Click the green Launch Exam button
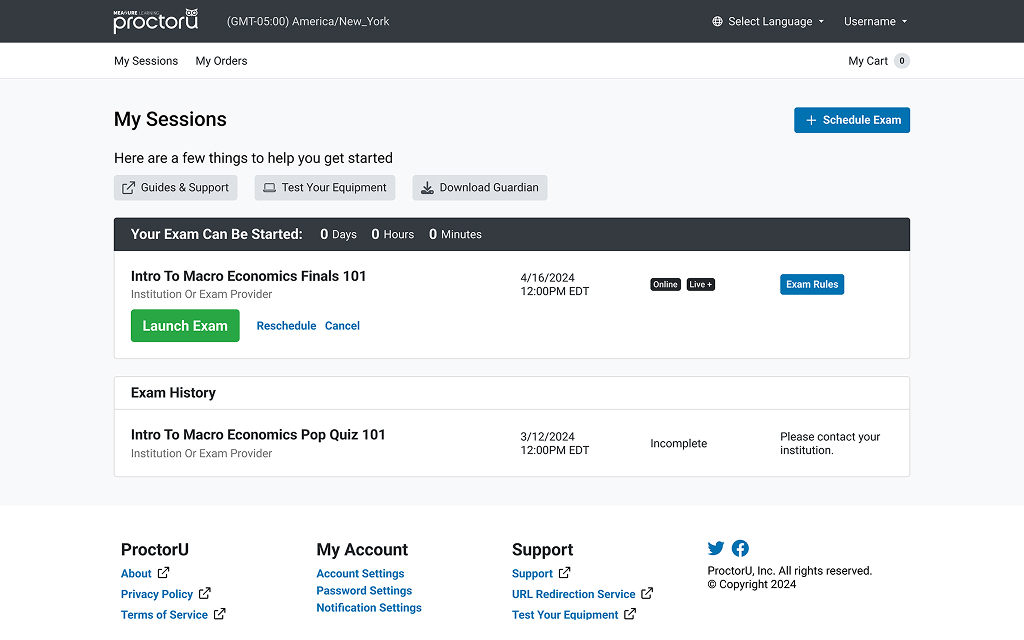The height and width of the screenshot is (640, 1024). (185, 326)
